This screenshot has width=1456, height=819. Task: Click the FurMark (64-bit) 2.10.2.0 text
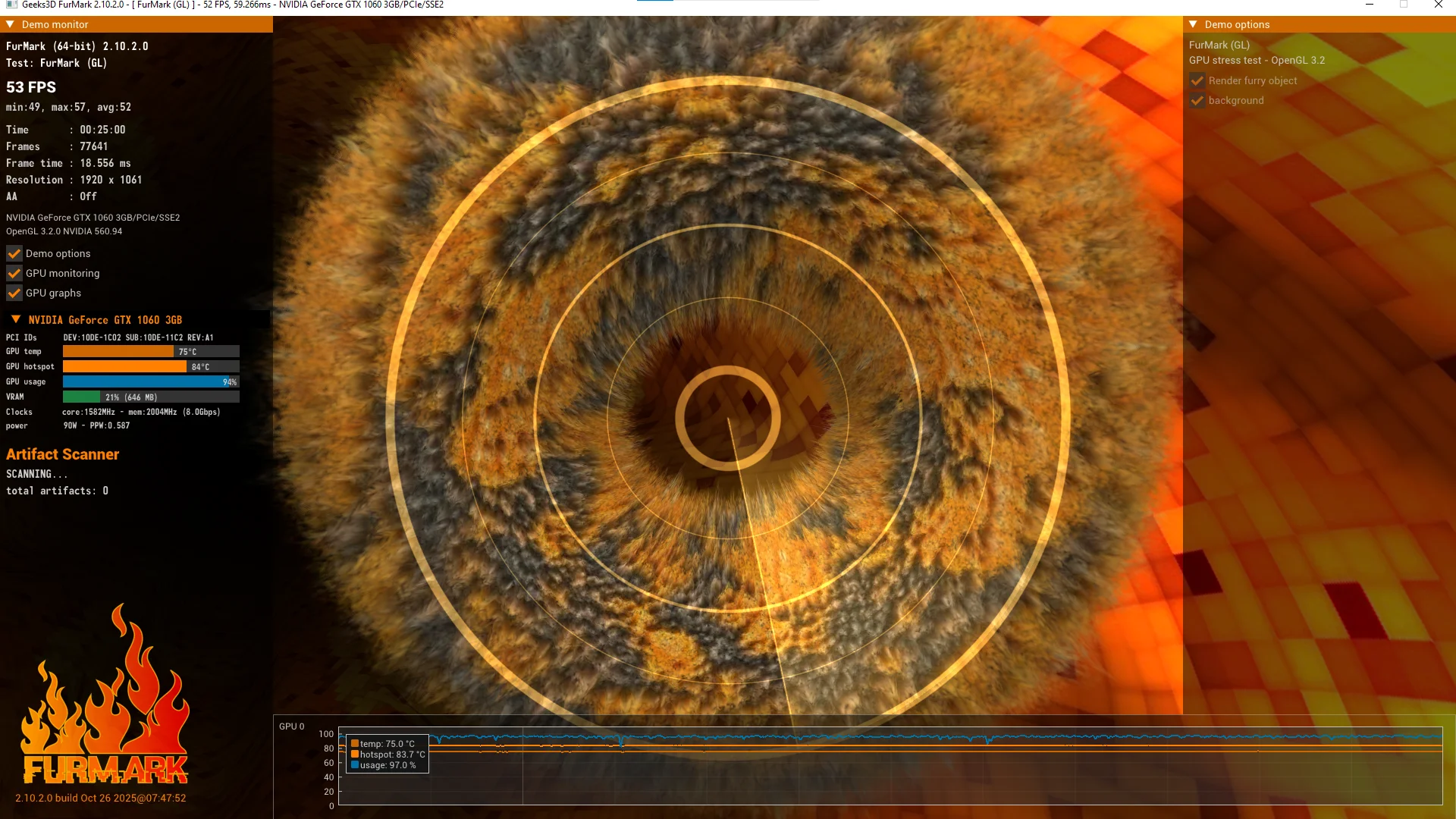pos(77,46)
